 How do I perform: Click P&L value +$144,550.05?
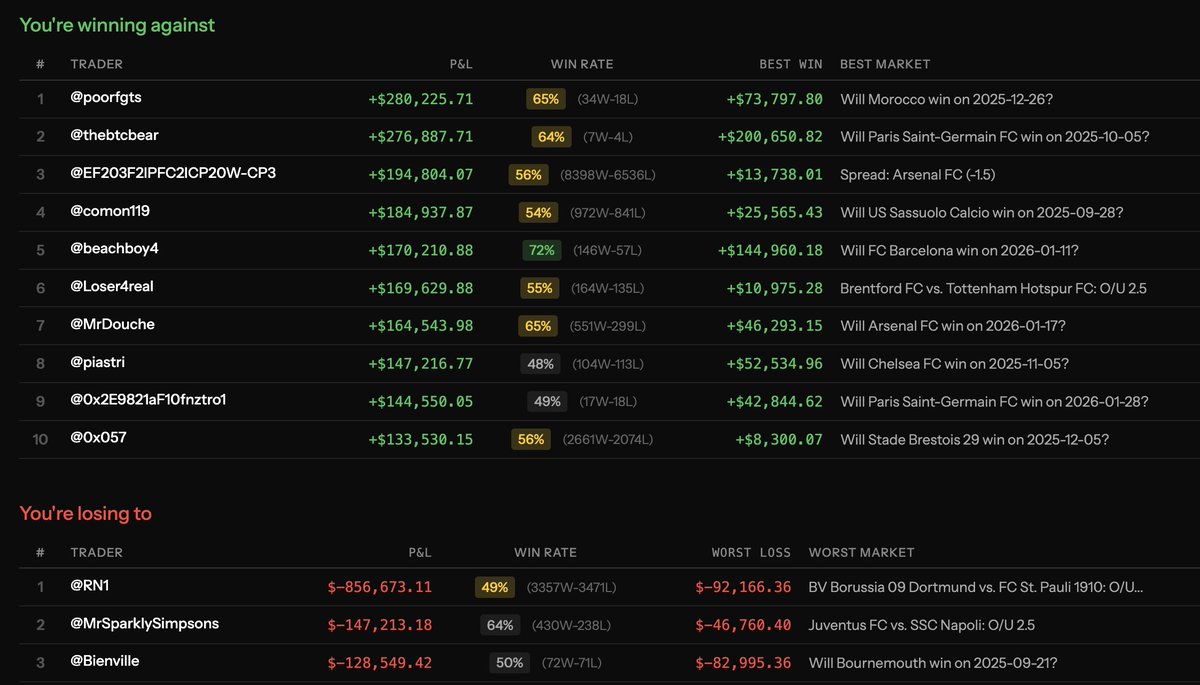point(421,402)
